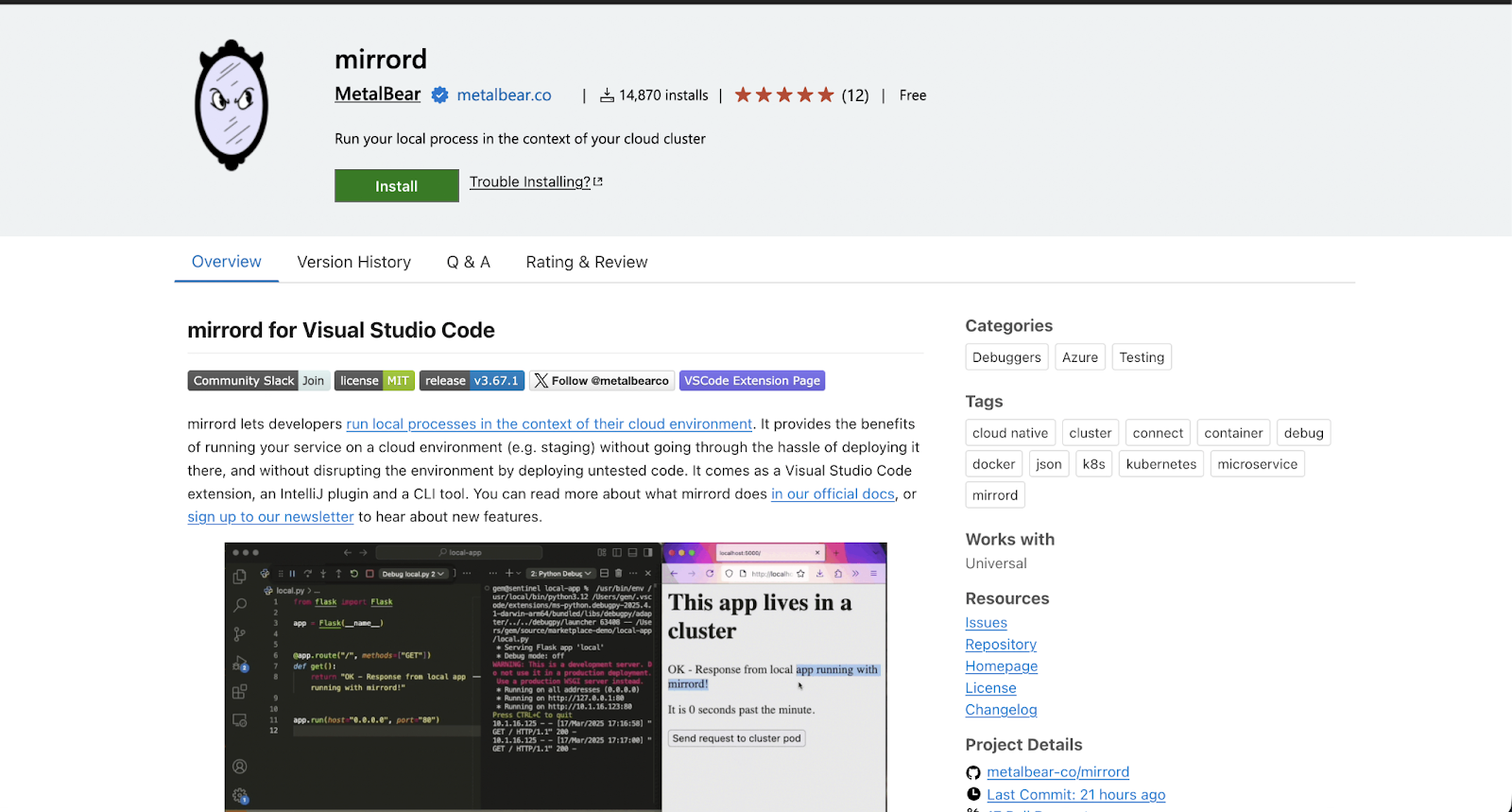Click the green Install button
This screenshot has width=1512, height=812.
(397, 186)
